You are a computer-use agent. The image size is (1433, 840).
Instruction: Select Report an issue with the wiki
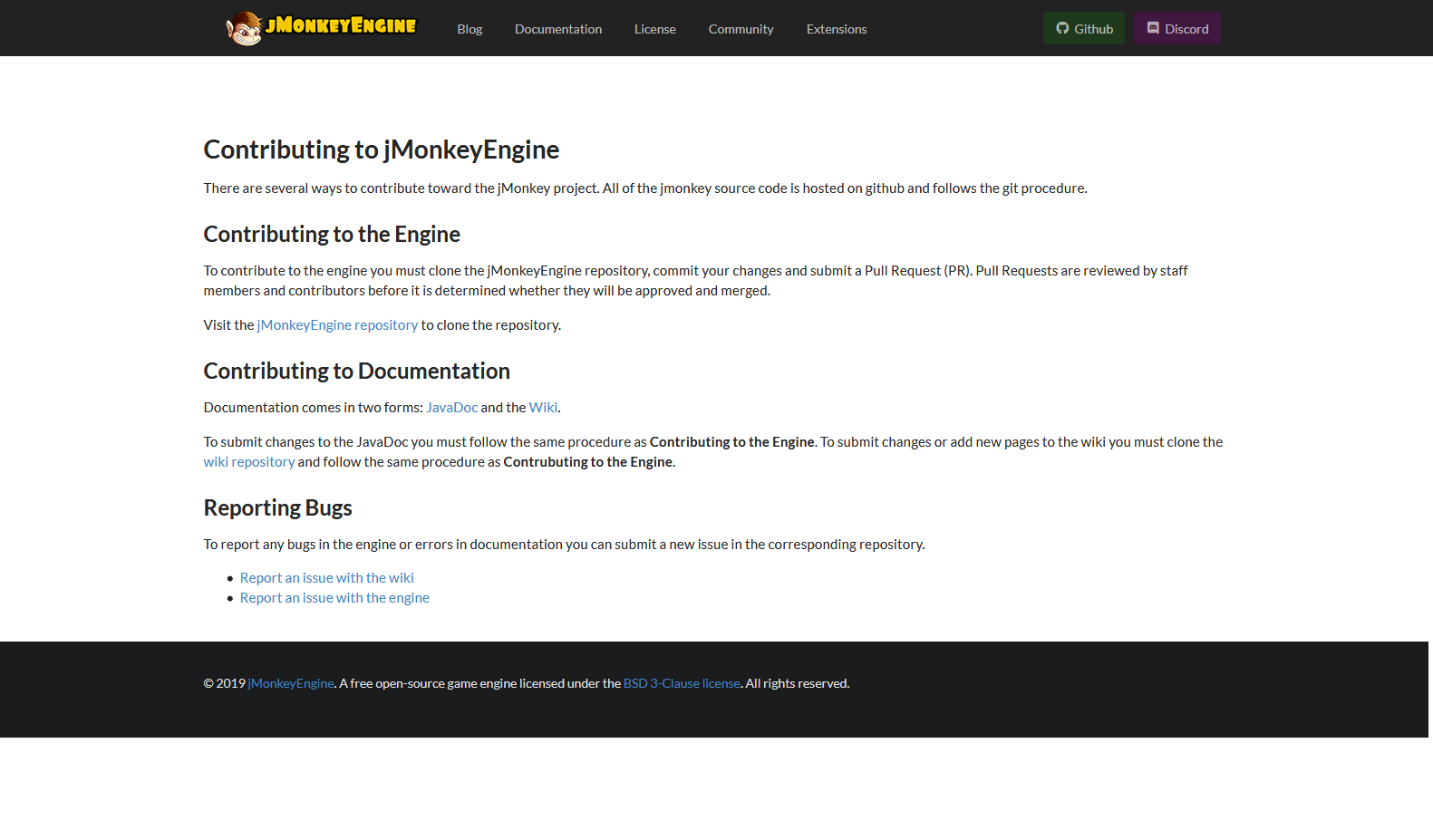pyautogui.click(x=327, y=578)
